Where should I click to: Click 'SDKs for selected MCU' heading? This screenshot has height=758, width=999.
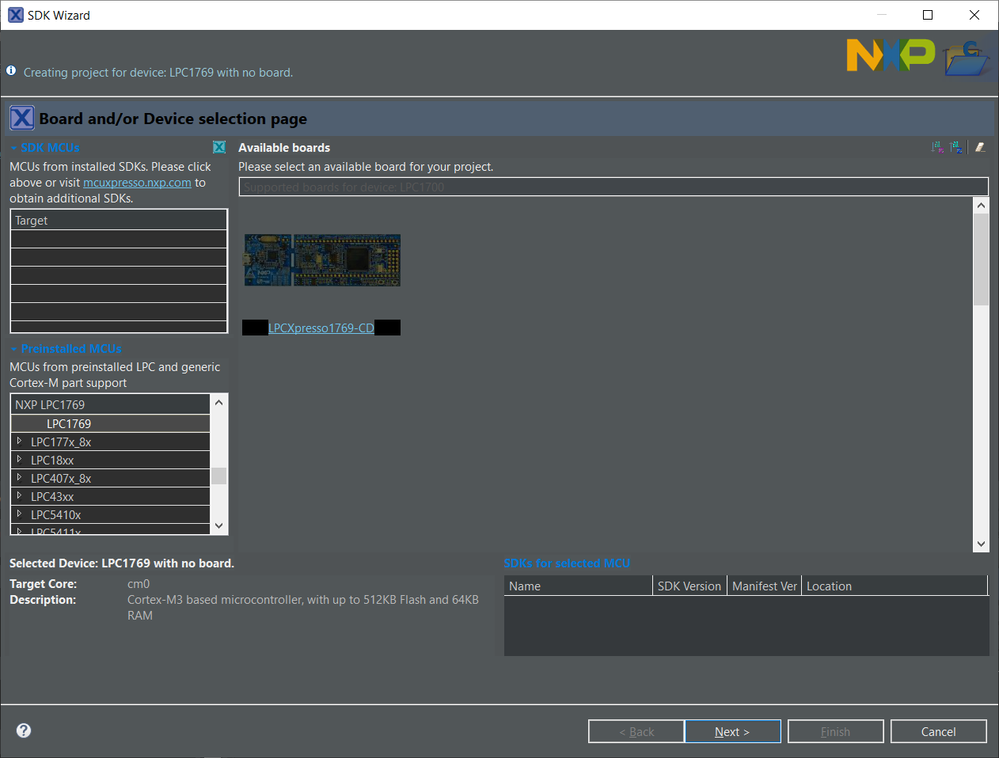click(x=566, y=563)
